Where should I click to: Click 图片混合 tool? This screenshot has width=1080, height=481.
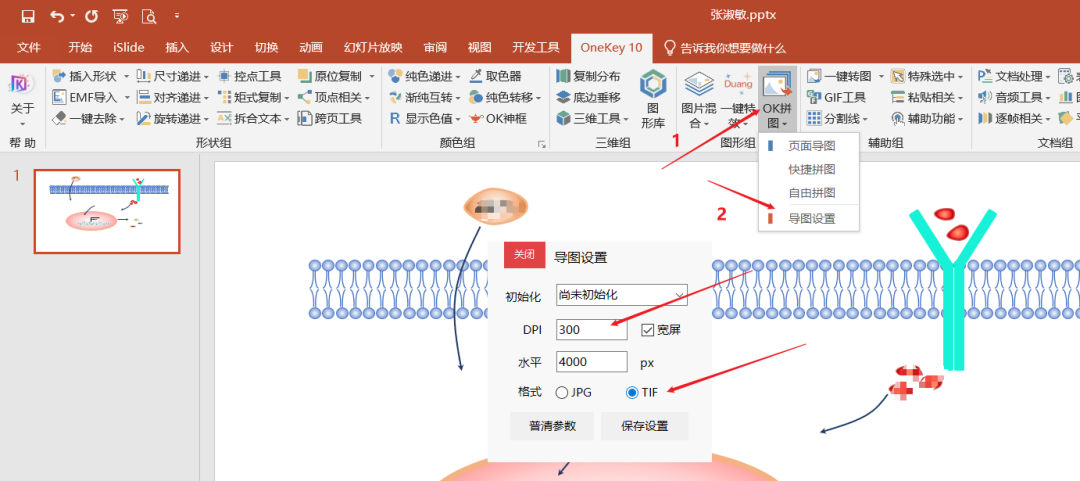pos(698,100)
